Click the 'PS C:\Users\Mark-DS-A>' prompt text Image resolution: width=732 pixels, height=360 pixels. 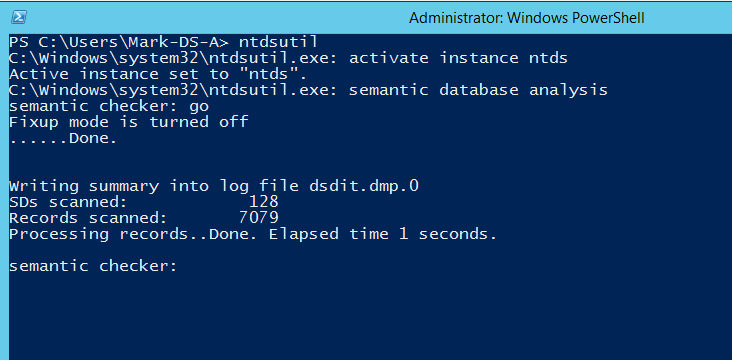[x=119, y=42]
